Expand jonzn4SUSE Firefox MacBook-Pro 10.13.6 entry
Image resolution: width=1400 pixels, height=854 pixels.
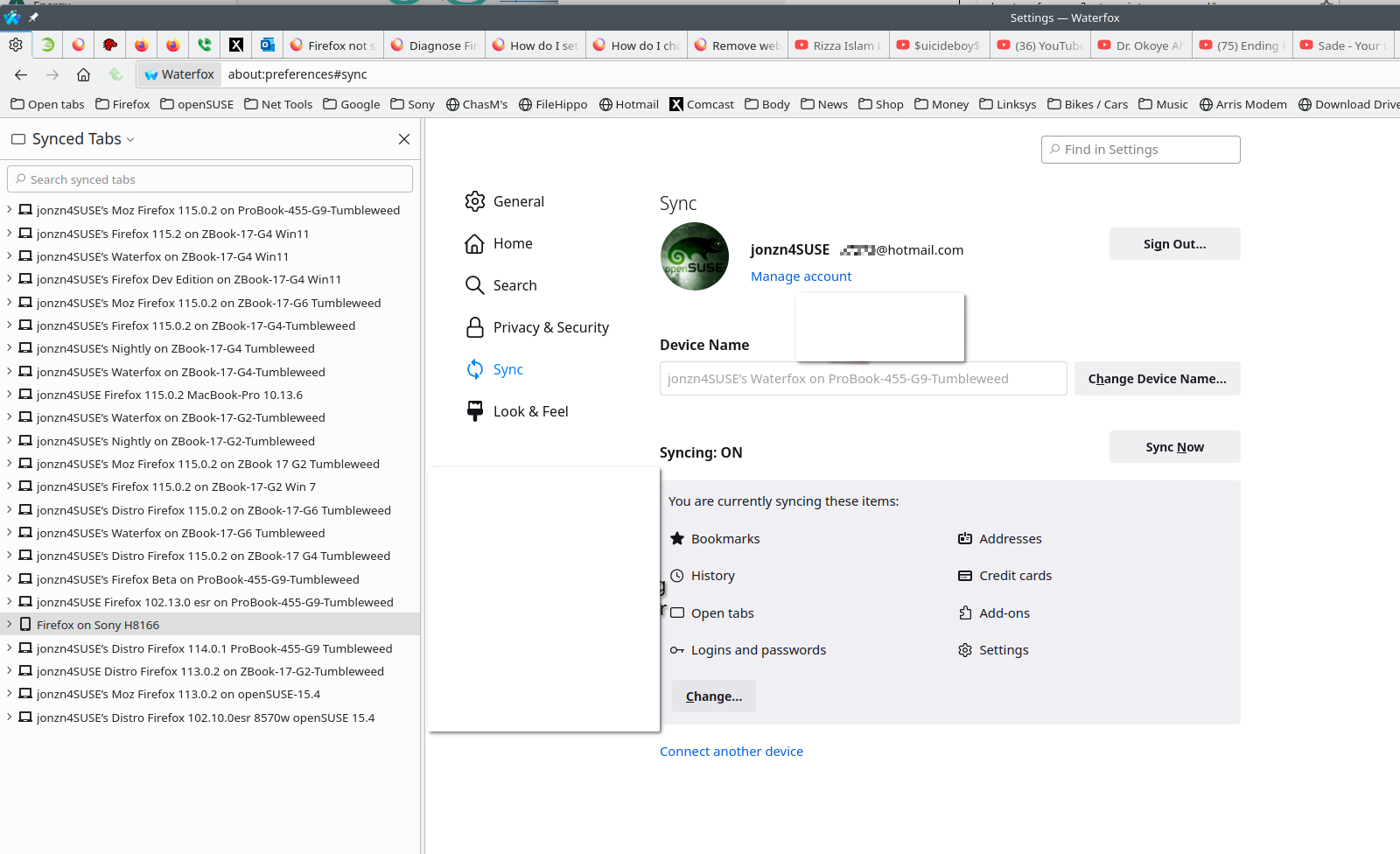[x=10, y=395]
